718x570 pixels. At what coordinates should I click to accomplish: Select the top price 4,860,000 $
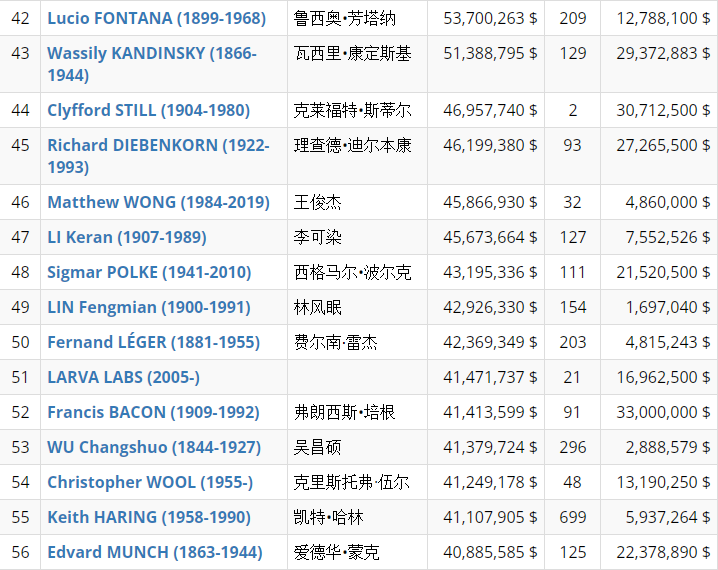pyautogui.click(x=668, y=202)
